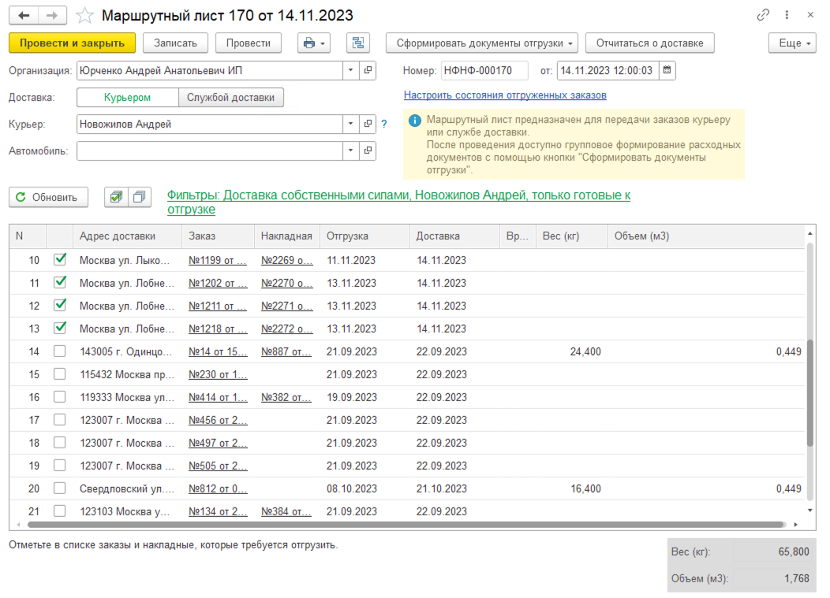This screenshot has height=598, width=830.
Task: Click the Отчитаться о доставке button
Action: [649, 43]
